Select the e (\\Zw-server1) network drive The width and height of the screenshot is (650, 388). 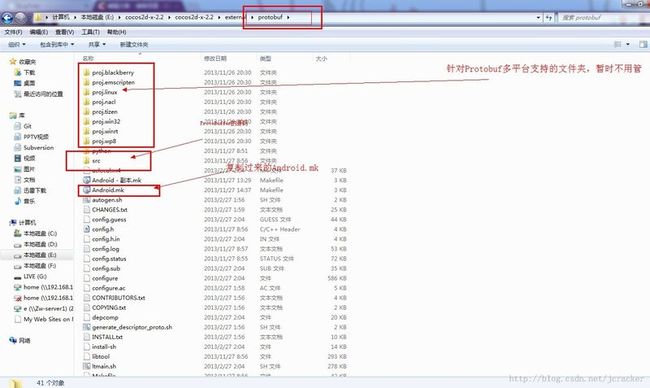tap(48, 308)
